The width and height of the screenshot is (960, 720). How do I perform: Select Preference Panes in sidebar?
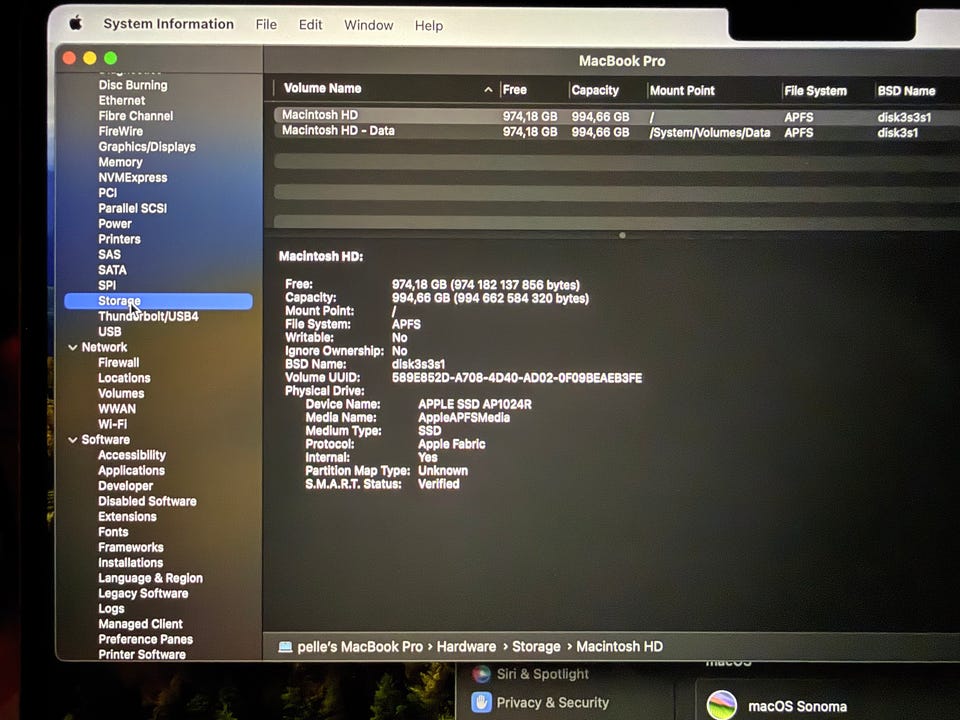tap(145, 639)
